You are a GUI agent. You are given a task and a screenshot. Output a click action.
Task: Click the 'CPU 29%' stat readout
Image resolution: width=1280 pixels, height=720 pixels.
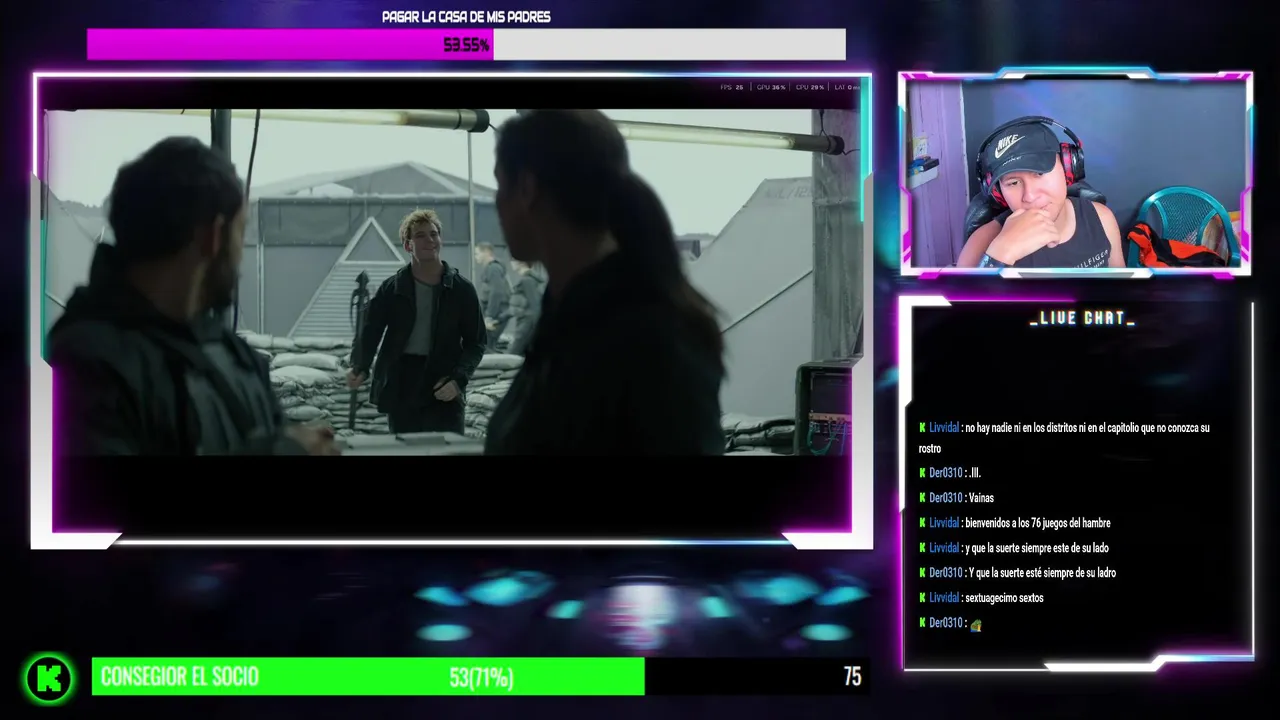click(810, 88)
